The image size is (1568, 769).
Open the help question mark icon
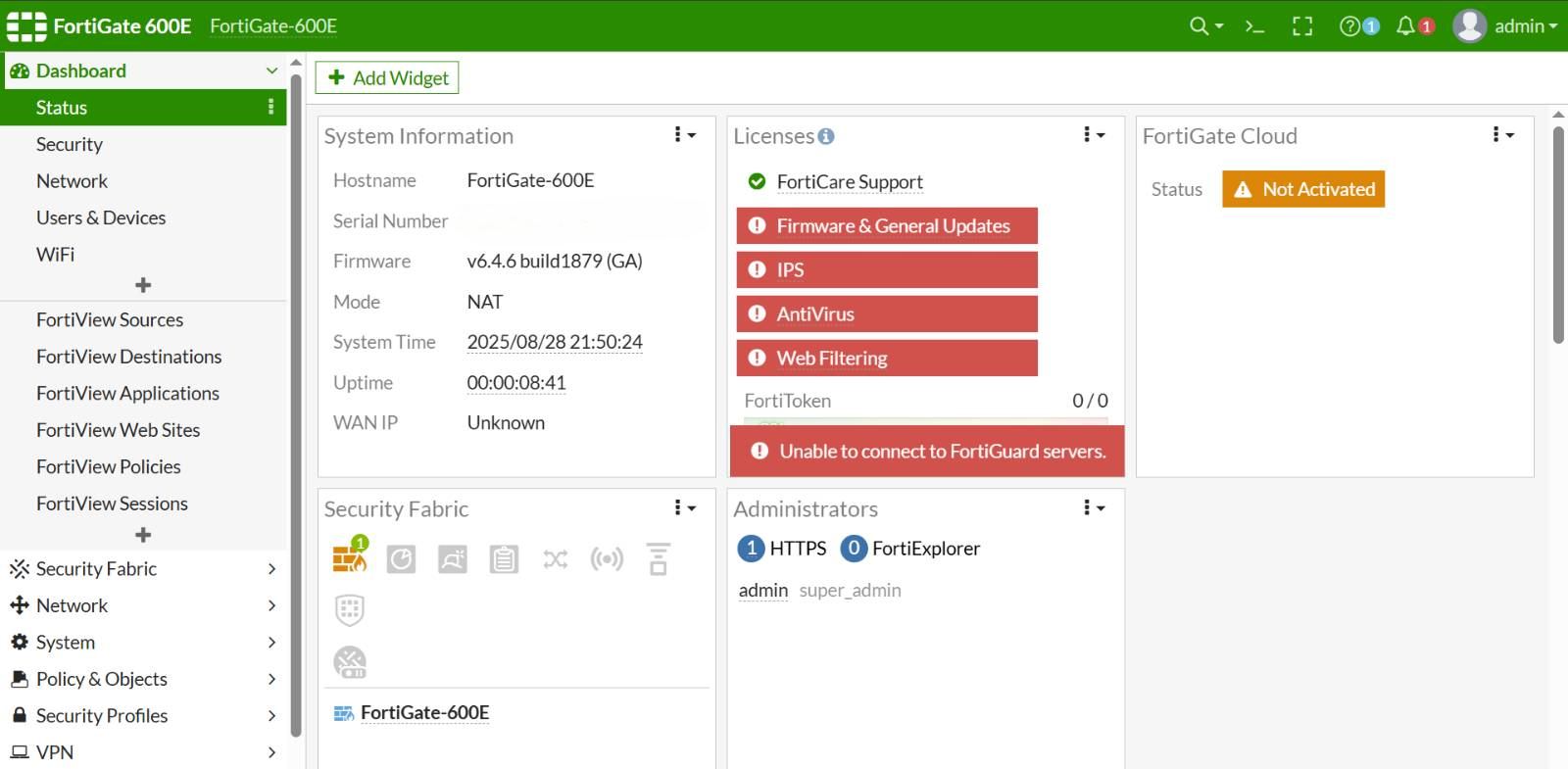coord(1349,26)
